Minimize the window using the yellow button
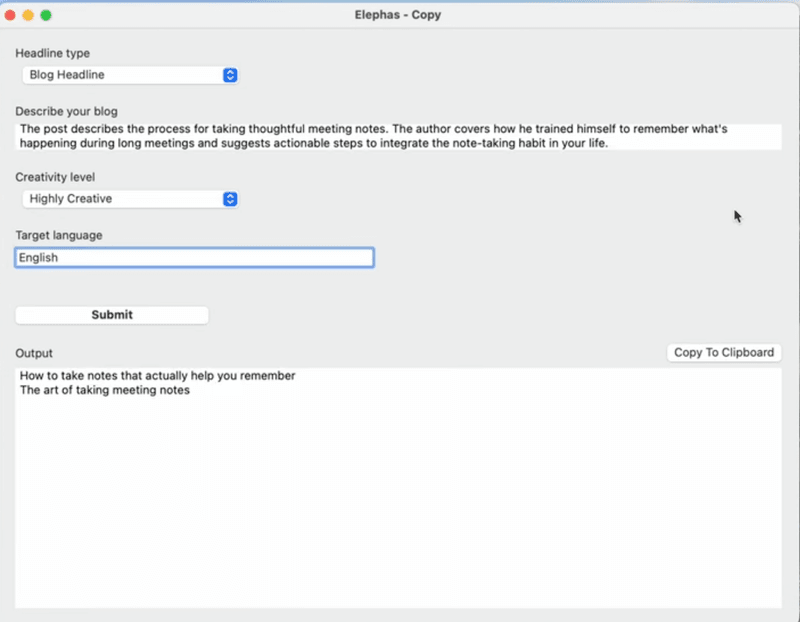 pos(28,15)
